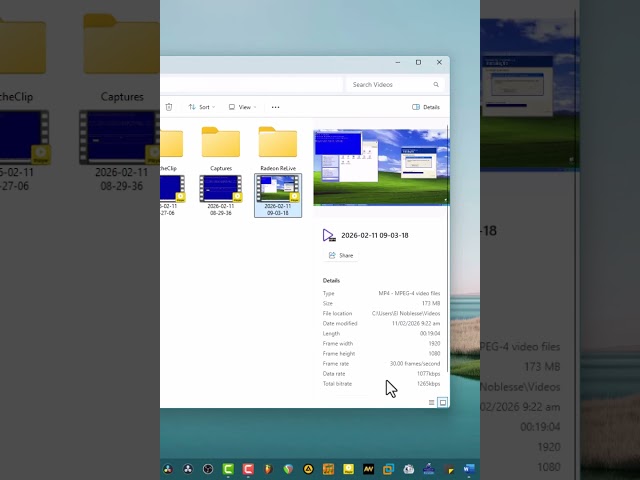Click the Search Videos input field

click(395, 84)
